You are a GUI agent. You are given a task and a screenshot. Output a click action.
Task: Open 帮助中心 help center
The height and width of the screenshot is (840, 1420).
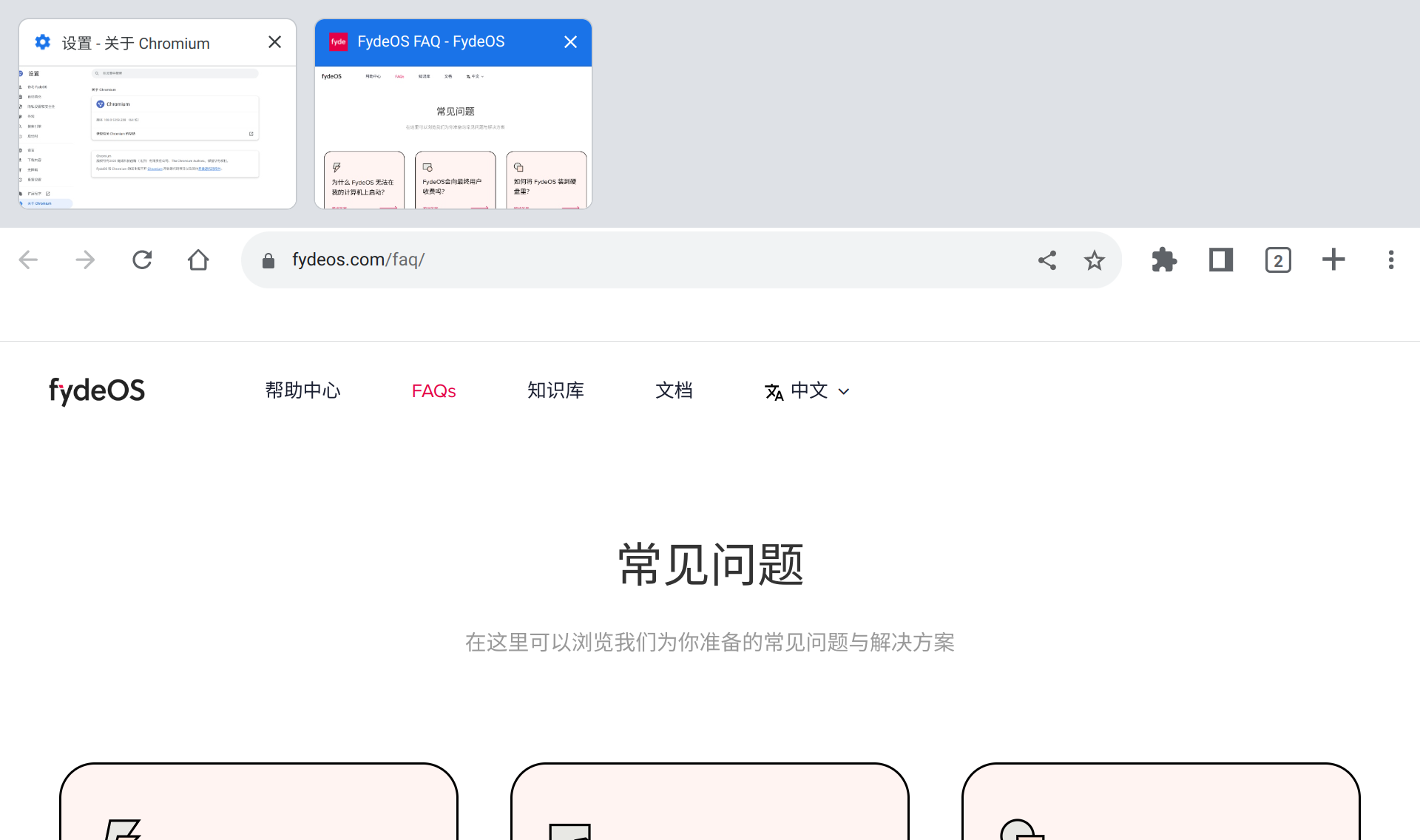(x=302, y=390)
